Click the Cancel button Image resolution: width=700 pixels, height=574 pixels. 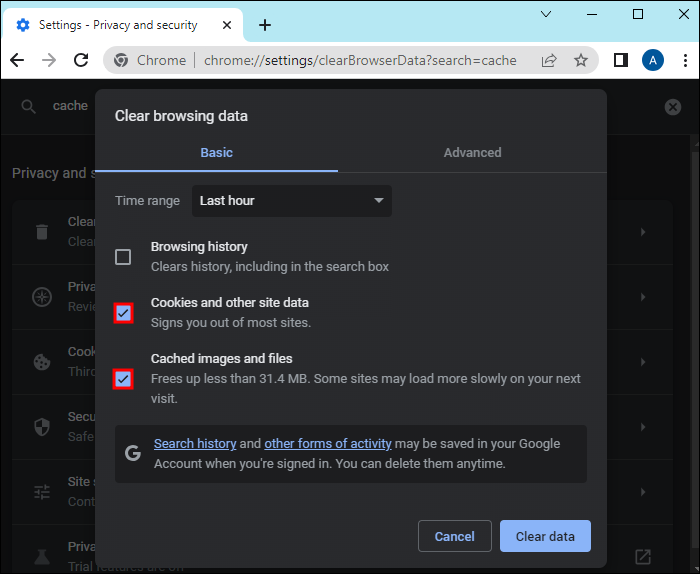pos(454,537)
